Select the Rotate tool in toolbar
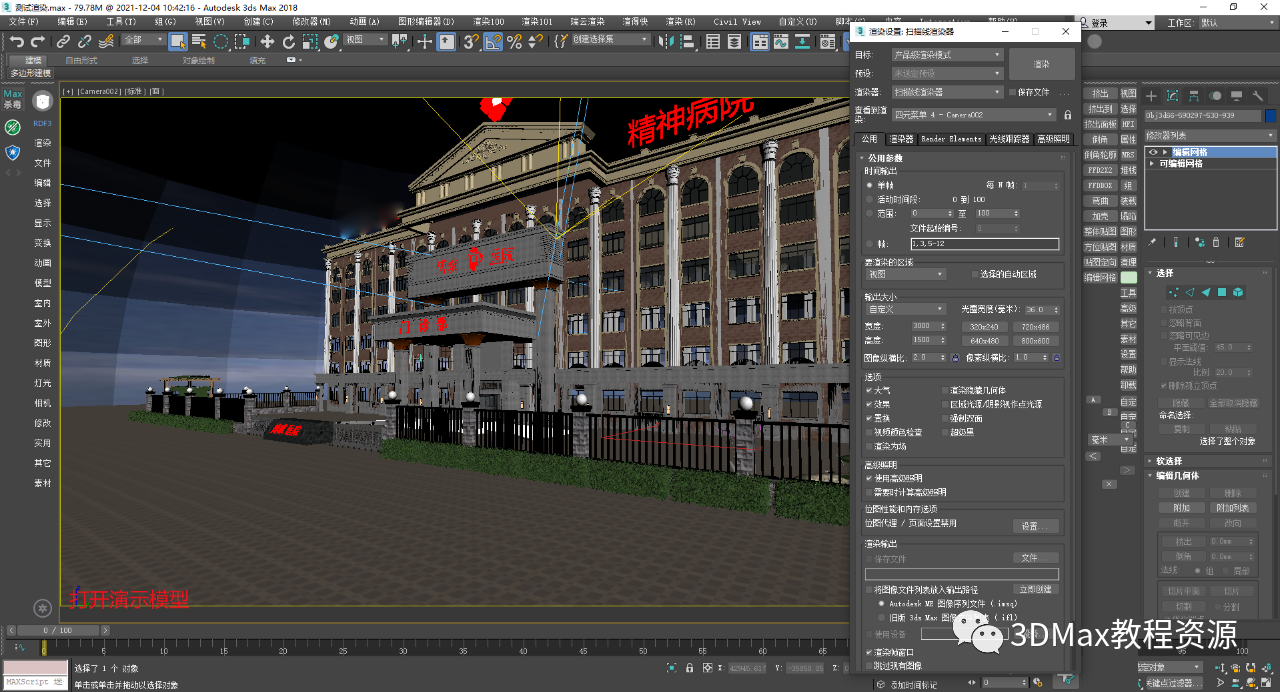 point(289,41)
